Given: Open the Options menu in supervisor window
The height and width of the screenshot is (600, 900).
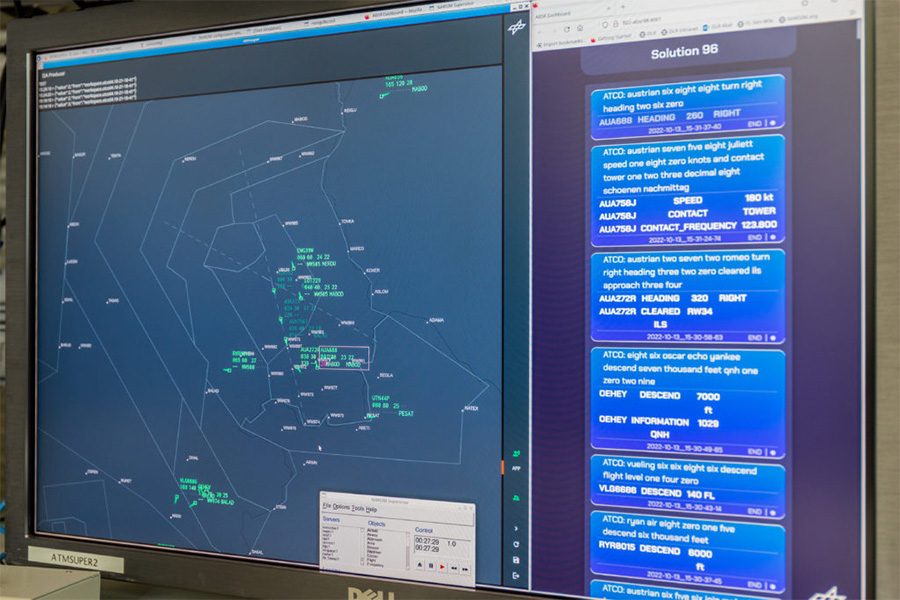Looking at the screenshot, I should point(341,507).
